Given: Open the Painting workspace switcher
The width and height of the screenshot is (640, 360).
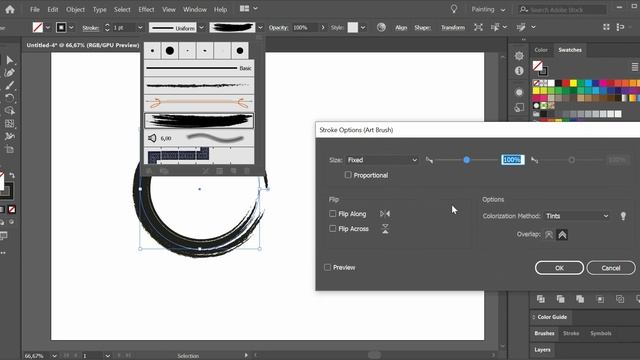Looking at the screenshot, I should [x=488, y=9].
